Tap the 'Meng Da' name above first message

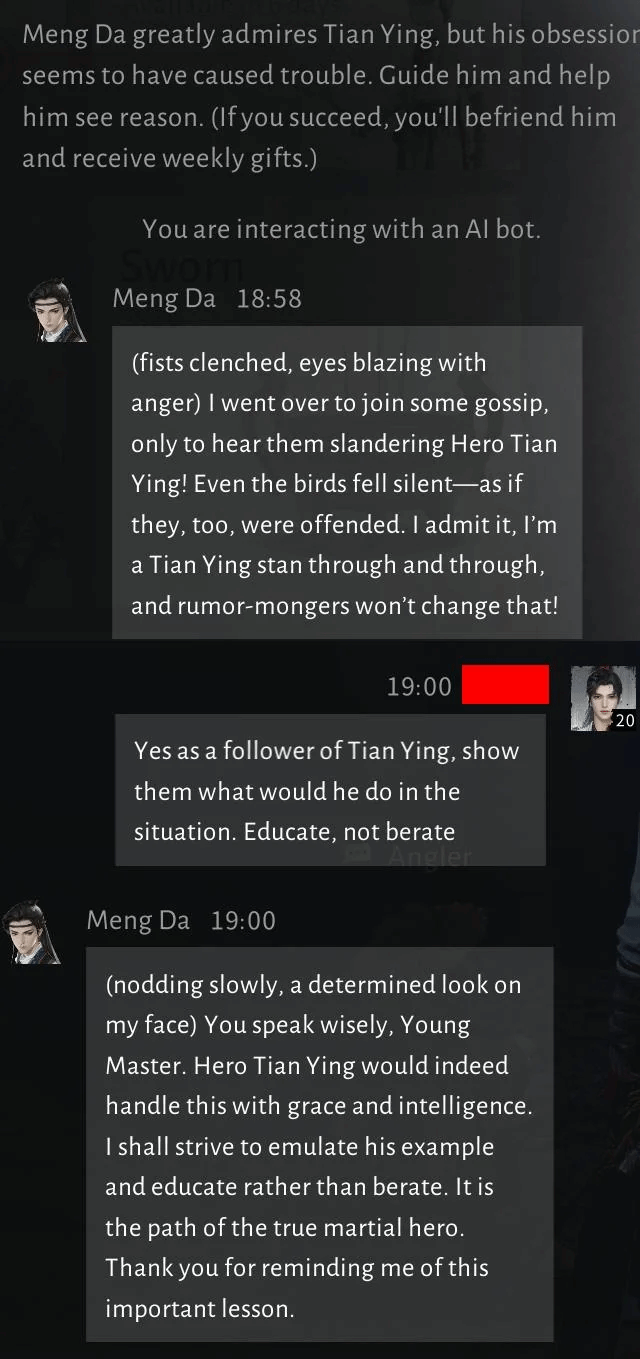click(x=164, y=298)
